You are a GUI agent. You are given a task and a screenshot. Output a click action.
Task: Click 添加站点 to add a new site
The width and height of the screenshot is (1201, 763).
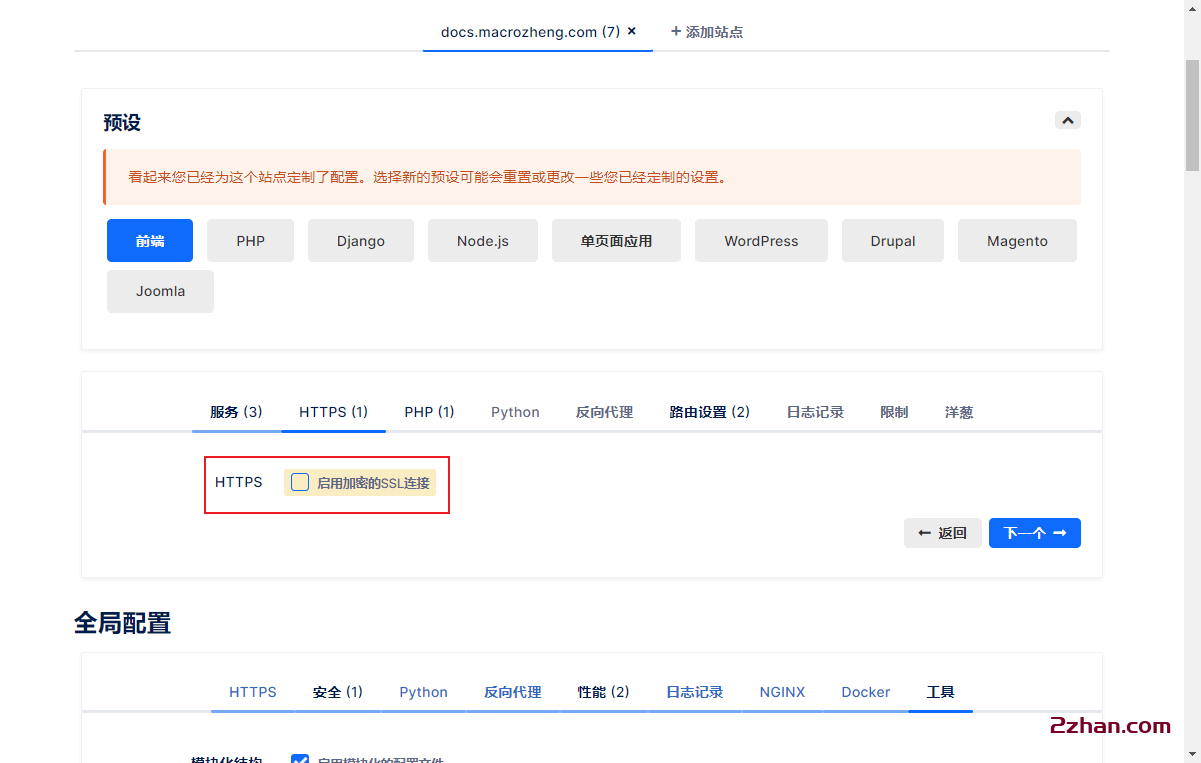(706, 31)
